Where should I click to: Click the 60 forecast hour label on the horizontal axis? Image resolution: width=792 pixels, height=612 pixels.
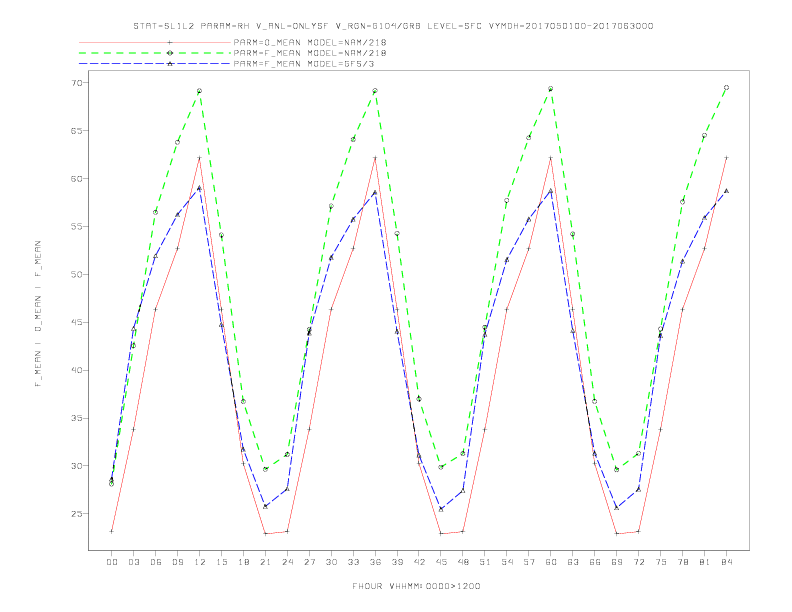click(x=551, y=562)
